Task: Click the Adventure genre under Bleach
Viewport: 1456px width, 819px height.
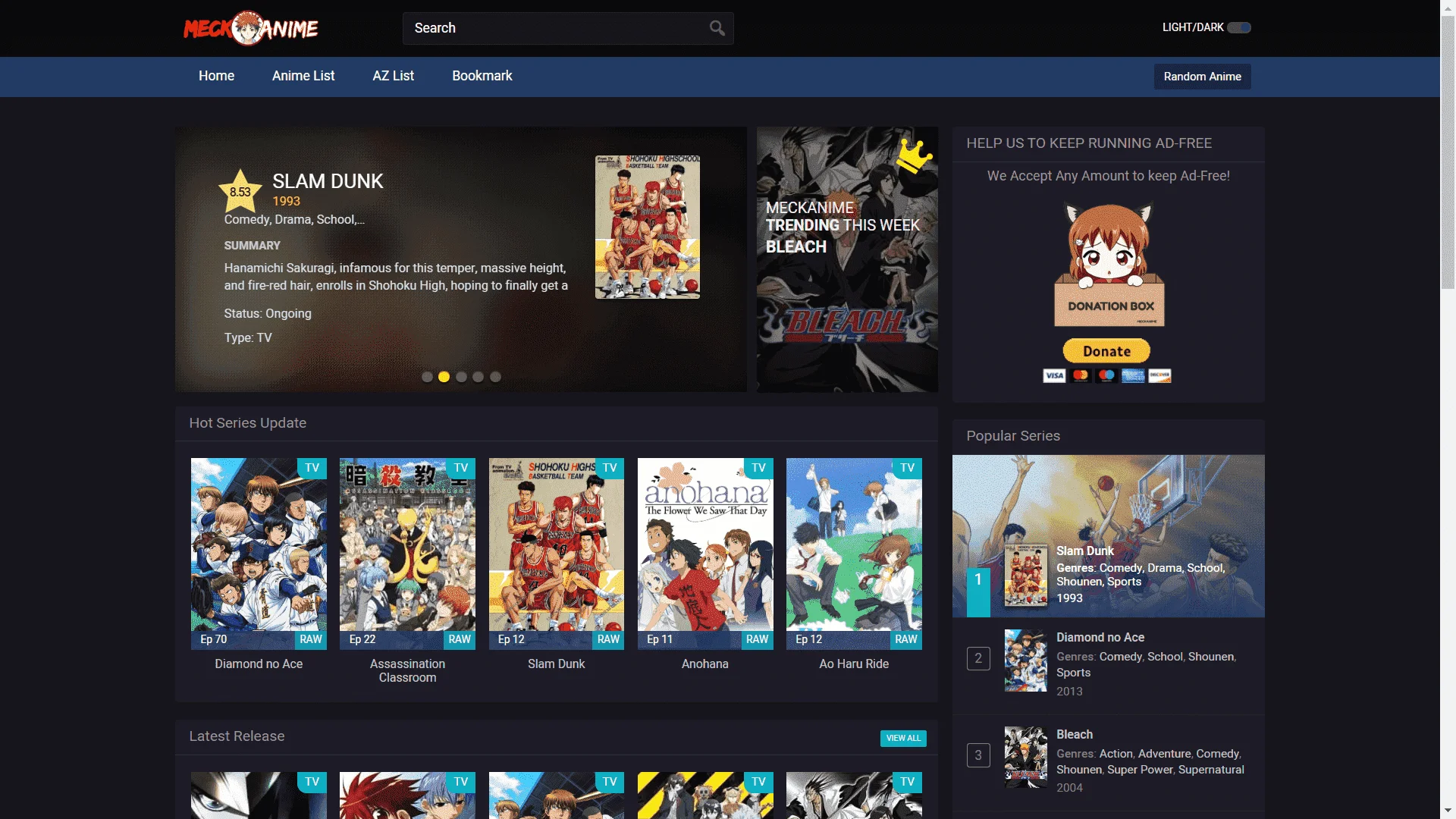Action: coord(1164,753)
